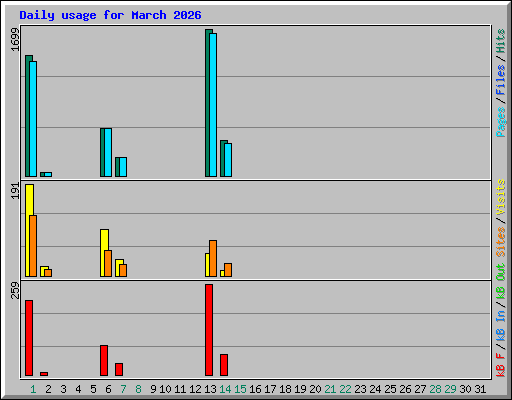This screenshot has height=400, width=512.
Task: Click the 1699 hits axis value
Action: (15, 40)
